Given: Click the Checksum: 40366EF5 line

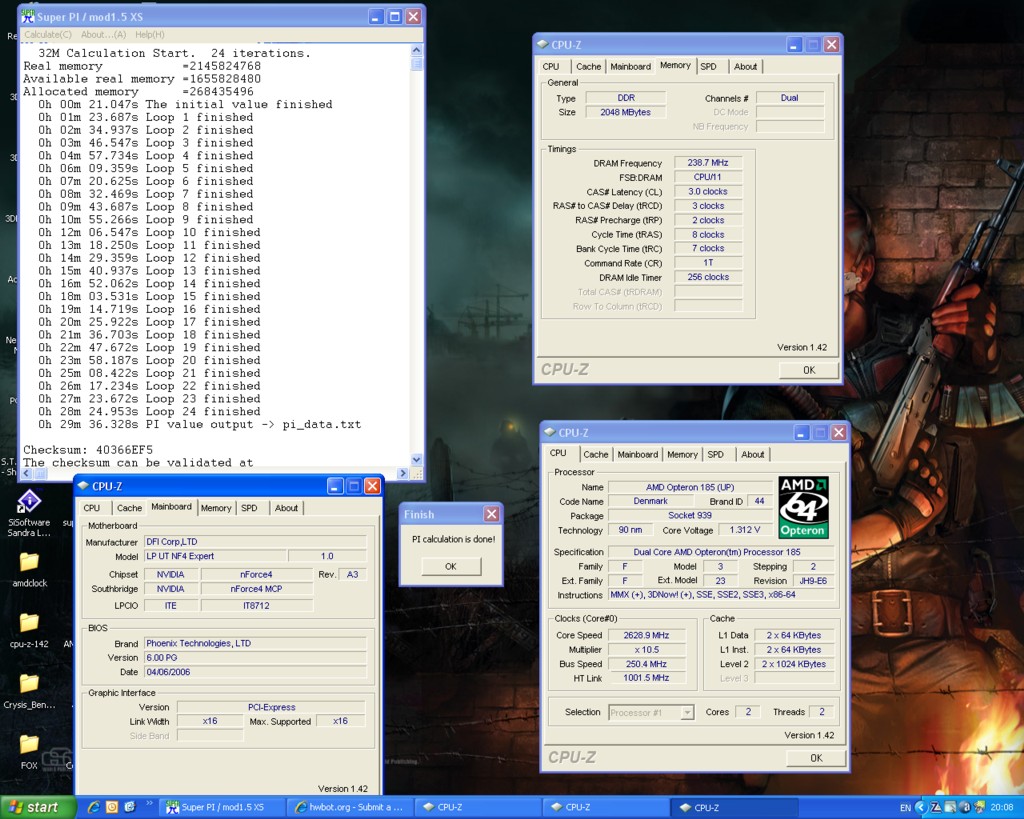Looking at the screenshot, I should click(x=88, y=449).
